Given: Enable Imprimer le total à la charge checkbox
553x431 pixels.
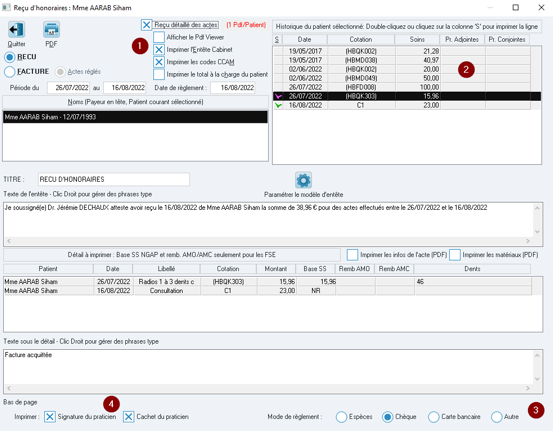Looking at the screenshot, I should click(x=159, y=74).
